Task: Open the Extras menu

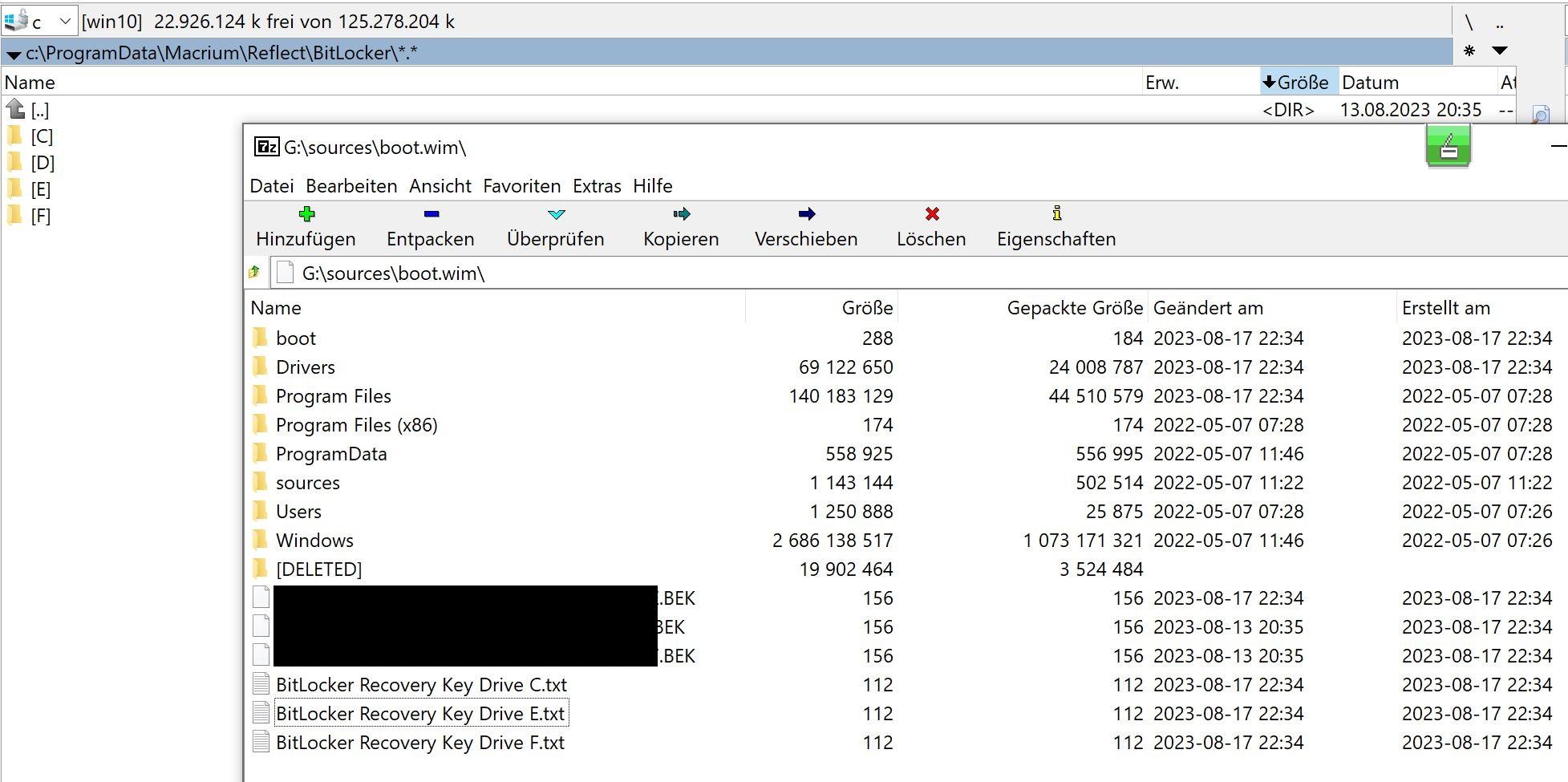Action: click(597, 186)
